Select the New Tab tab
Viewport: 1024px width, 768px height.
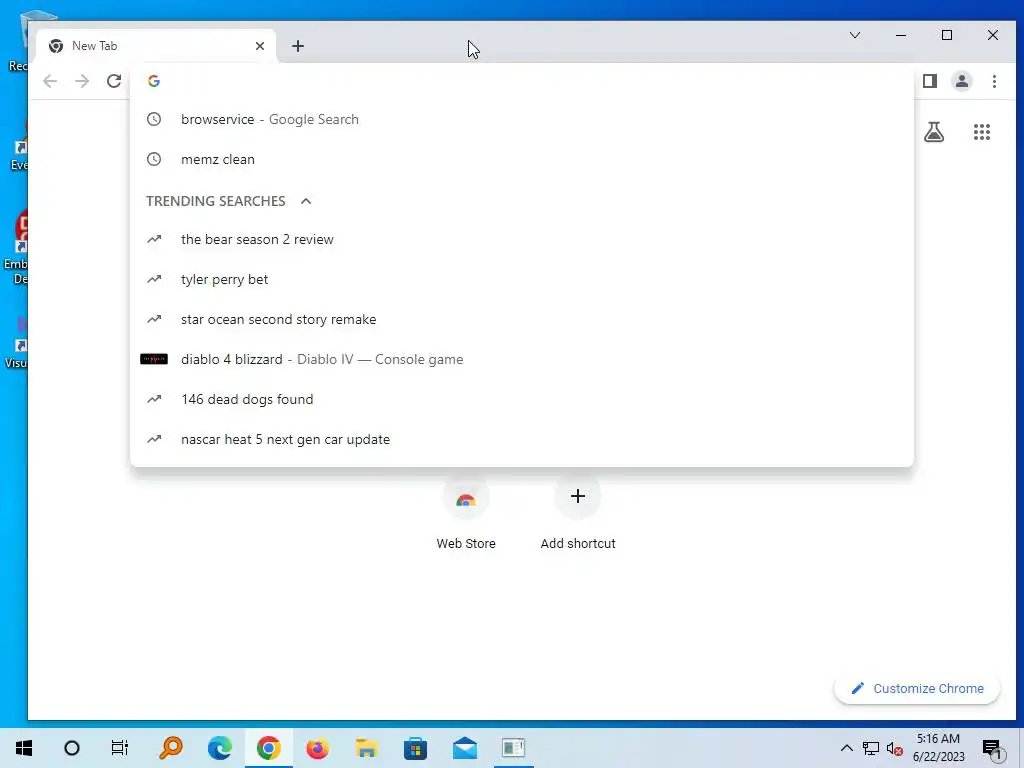[x=157, y=46]
